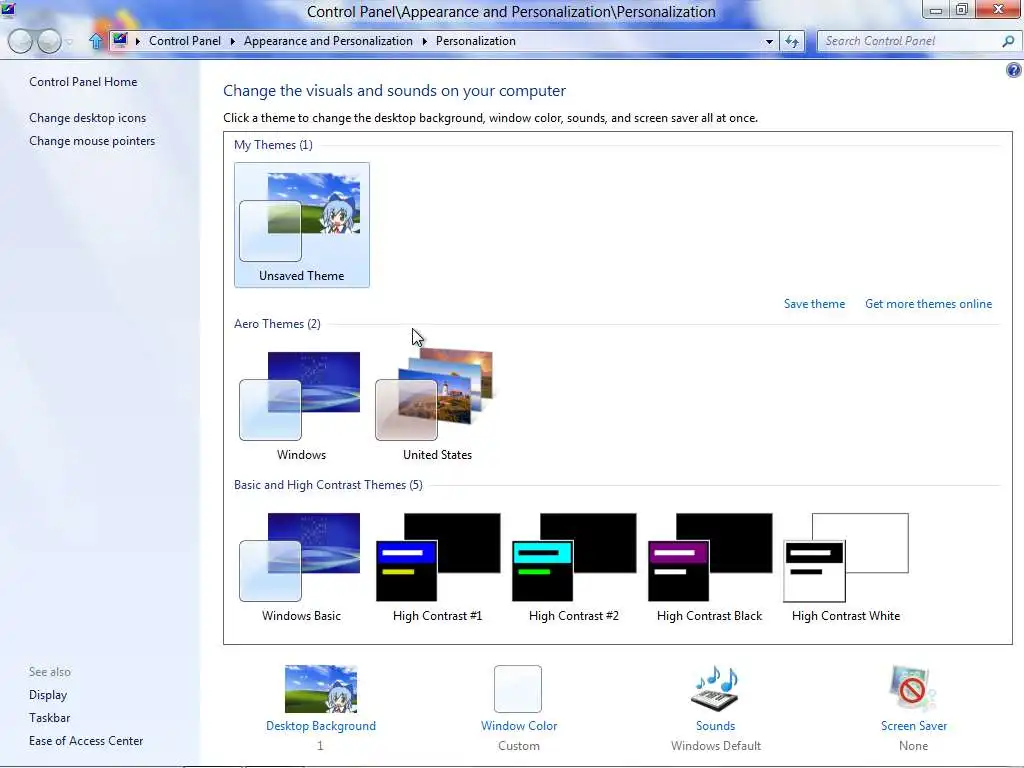Open the address bar history dropdown

(769, 41)
